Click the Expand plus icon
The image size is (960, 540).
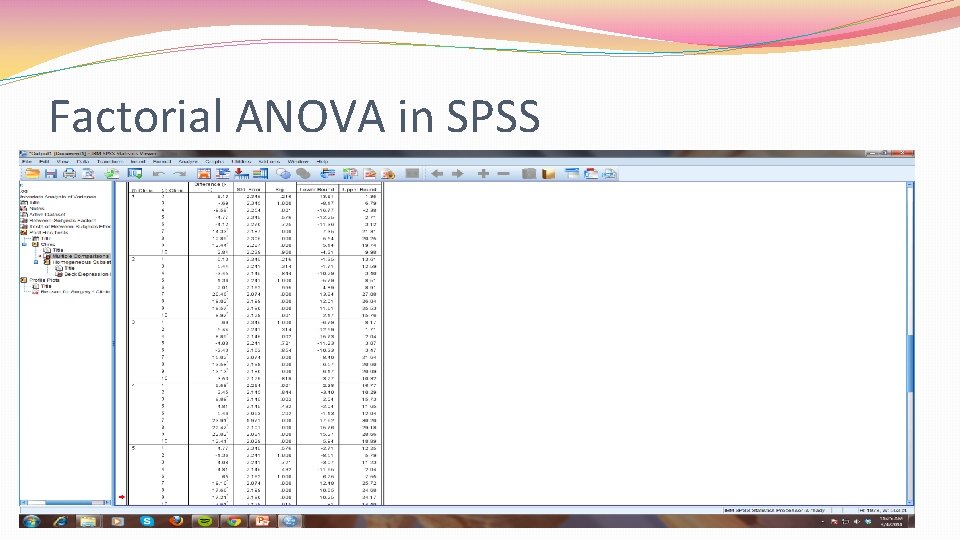coord(483,174)
